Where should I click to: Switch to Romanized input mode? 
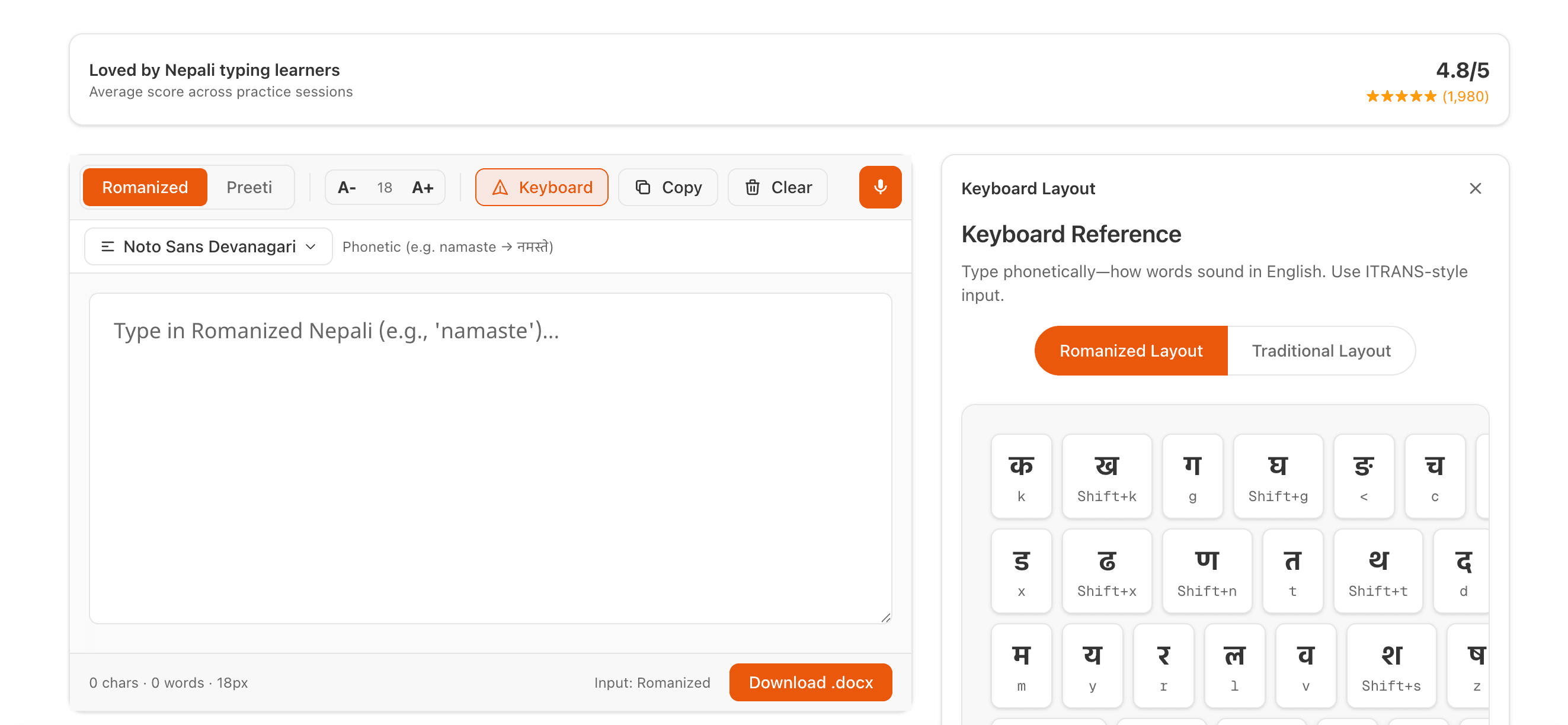click(x=145, y=187)
